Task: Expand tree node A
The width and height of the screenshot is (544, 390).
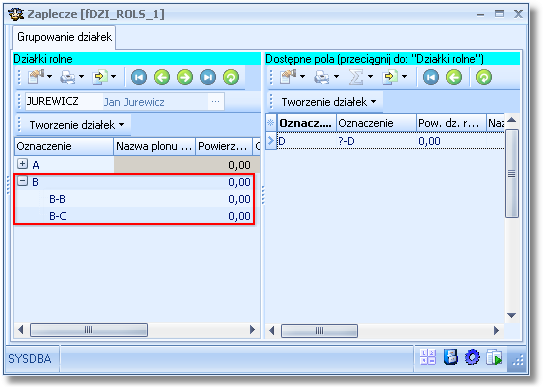Action: pos(23,164)
